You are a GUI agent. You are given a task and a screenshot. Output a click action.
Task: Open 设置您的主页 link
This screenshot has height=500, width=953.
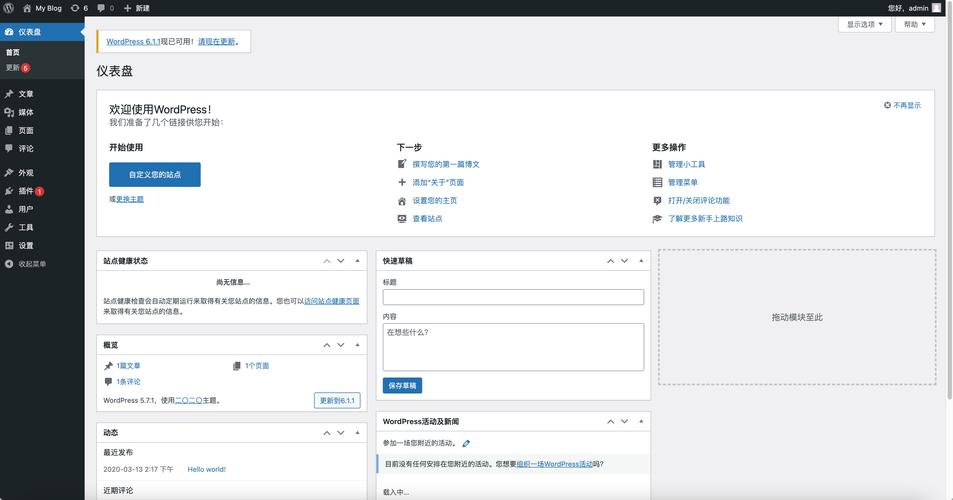[435, 200]
